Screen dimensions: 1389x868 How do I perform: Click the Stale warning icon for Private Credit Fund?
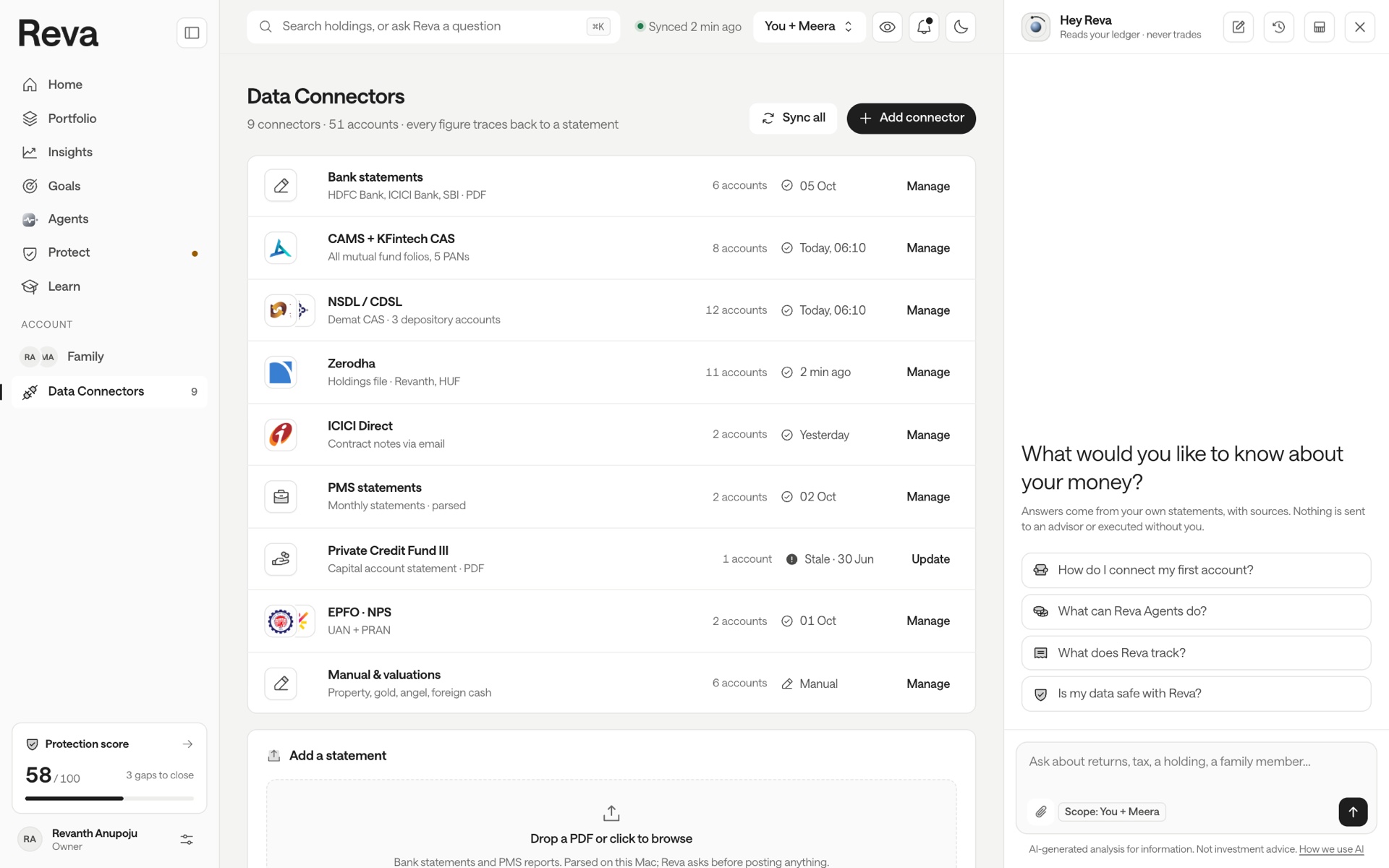point(791,559)
